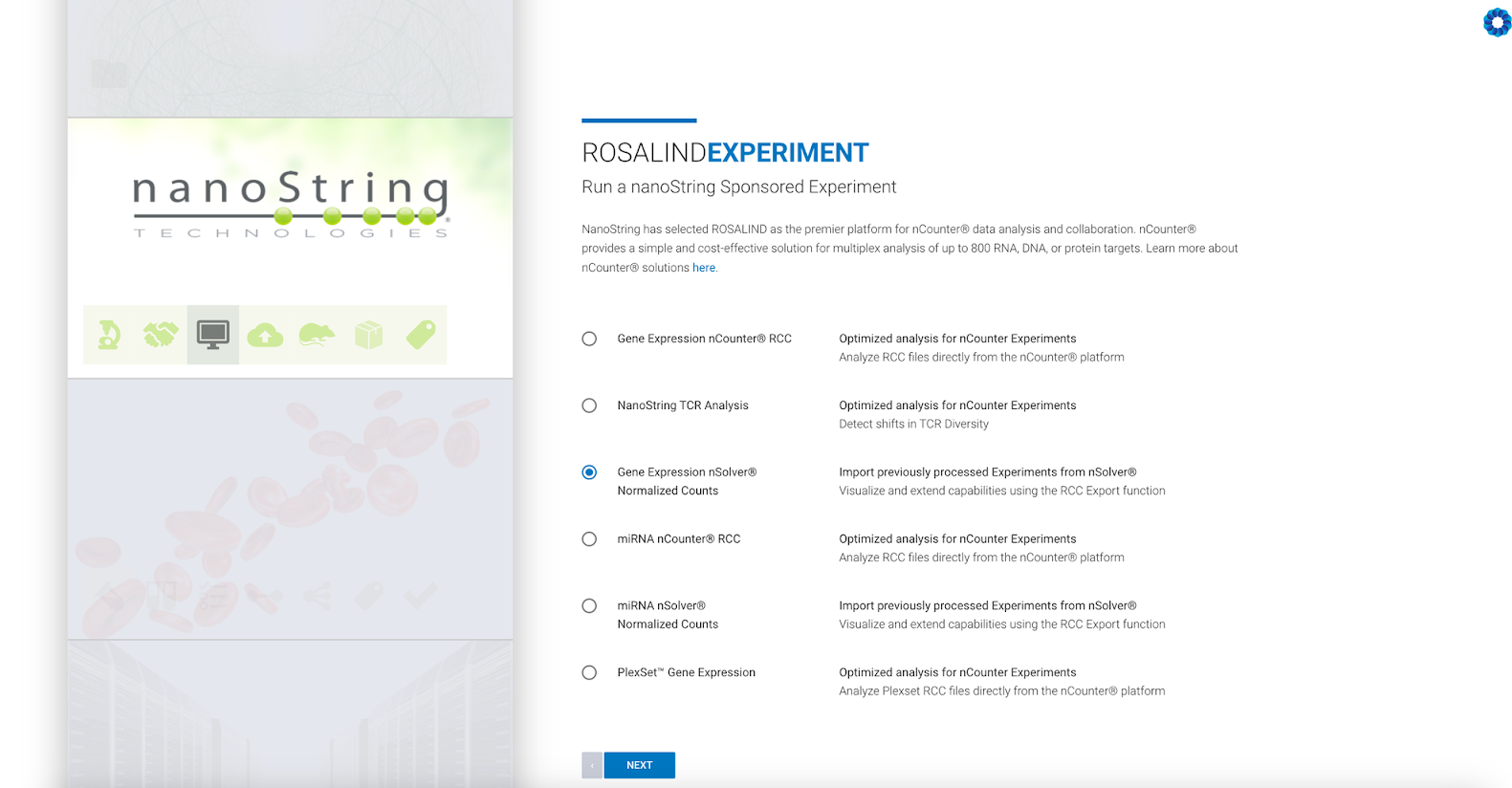Select miRNA nCounter RCC radio button
This screenshot has height=788, width=1512.
click(x=589, y=539)
